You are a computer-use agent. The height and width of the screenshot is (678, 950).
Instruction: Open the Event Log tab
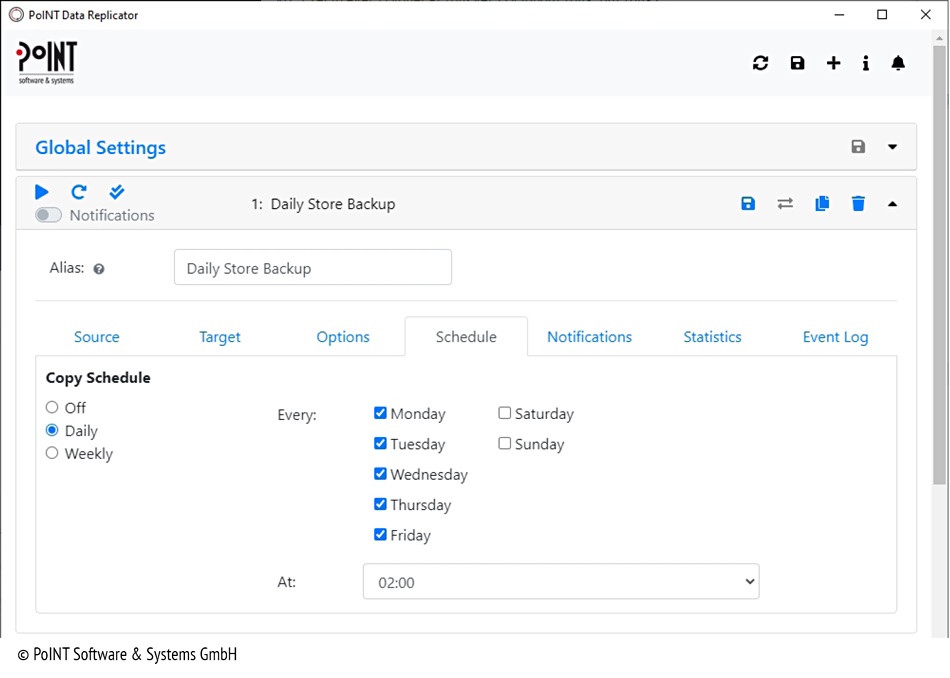pos(835,337)
